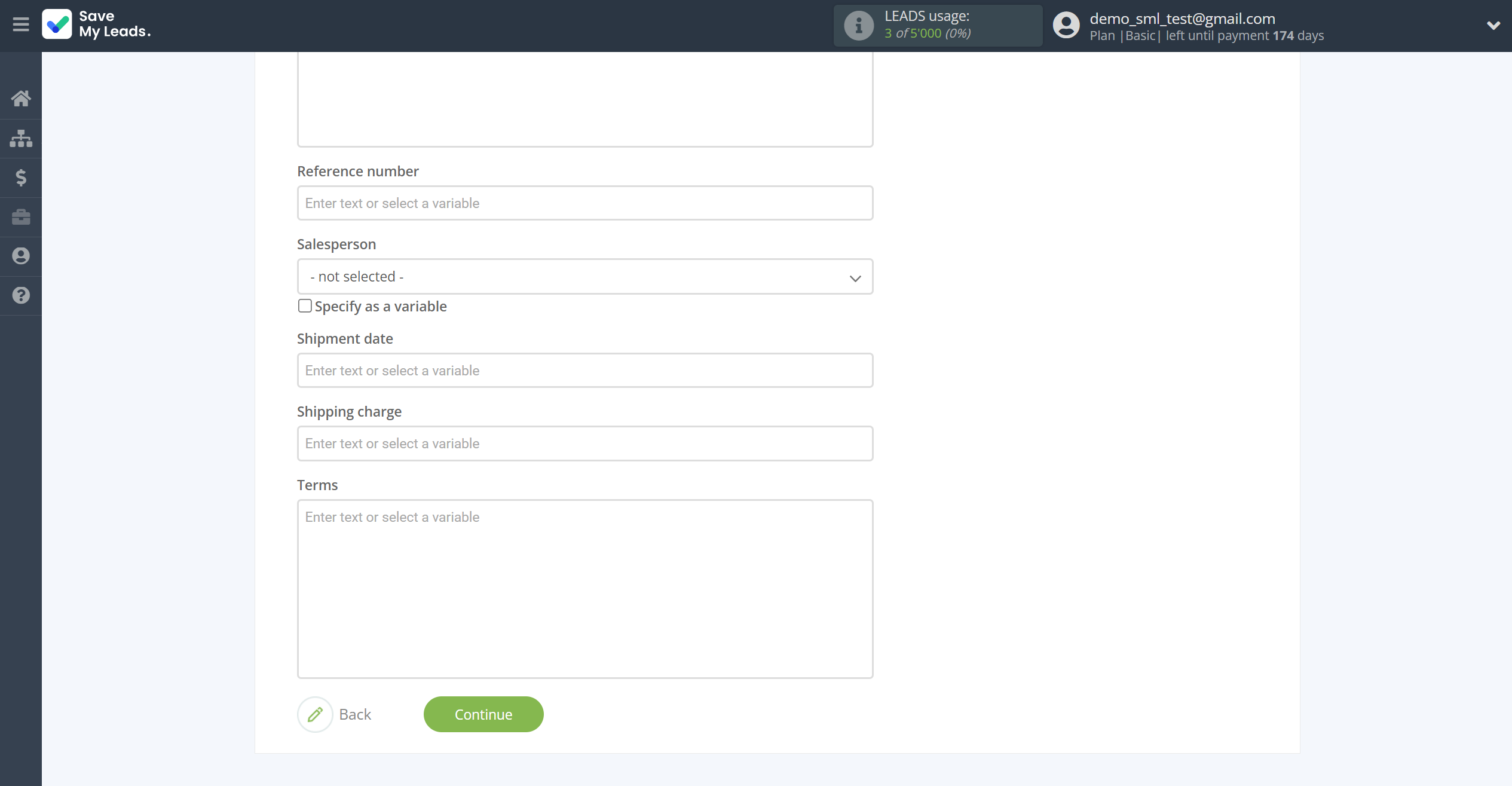
Task: Click the Back link
Action: click(x=355, y=714)
